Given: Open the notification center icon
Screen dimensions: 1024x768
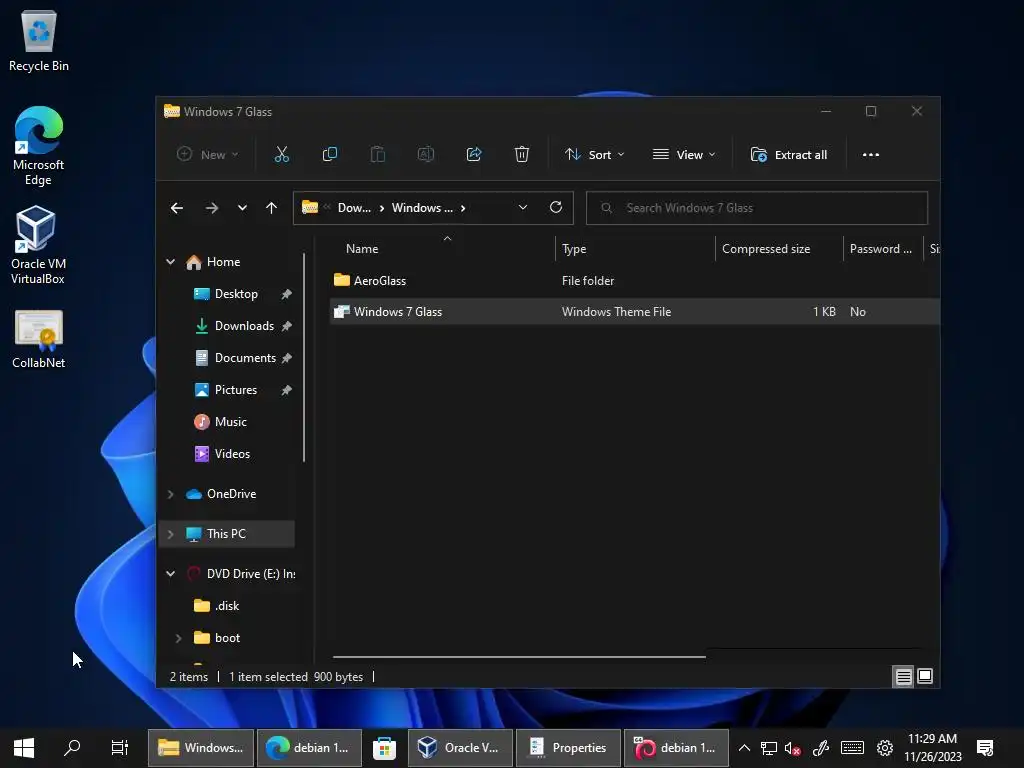Looking at the screenshot, I should coord(985,748).
